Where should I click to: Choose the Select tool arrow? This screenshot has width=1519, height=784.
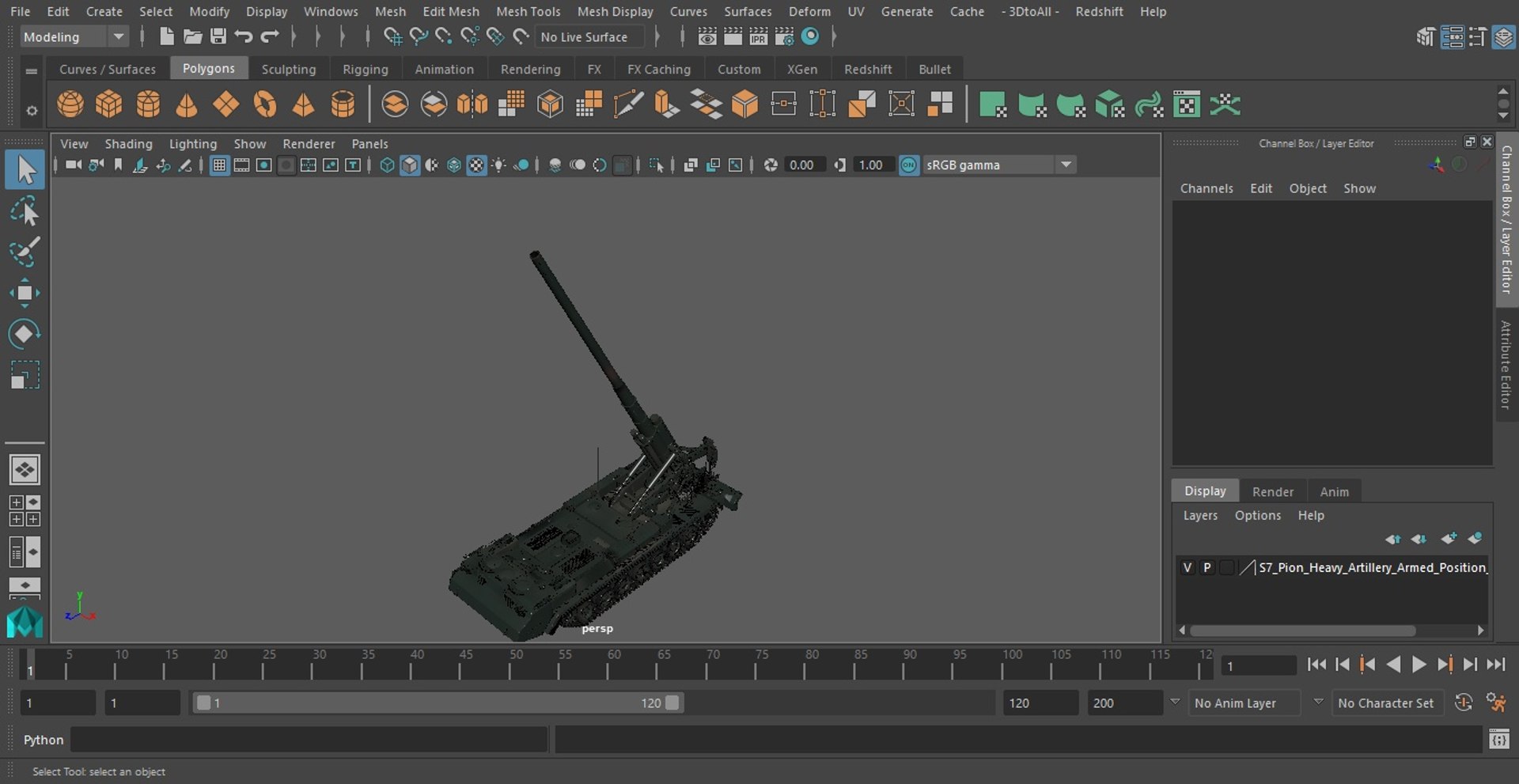point(25,169)
